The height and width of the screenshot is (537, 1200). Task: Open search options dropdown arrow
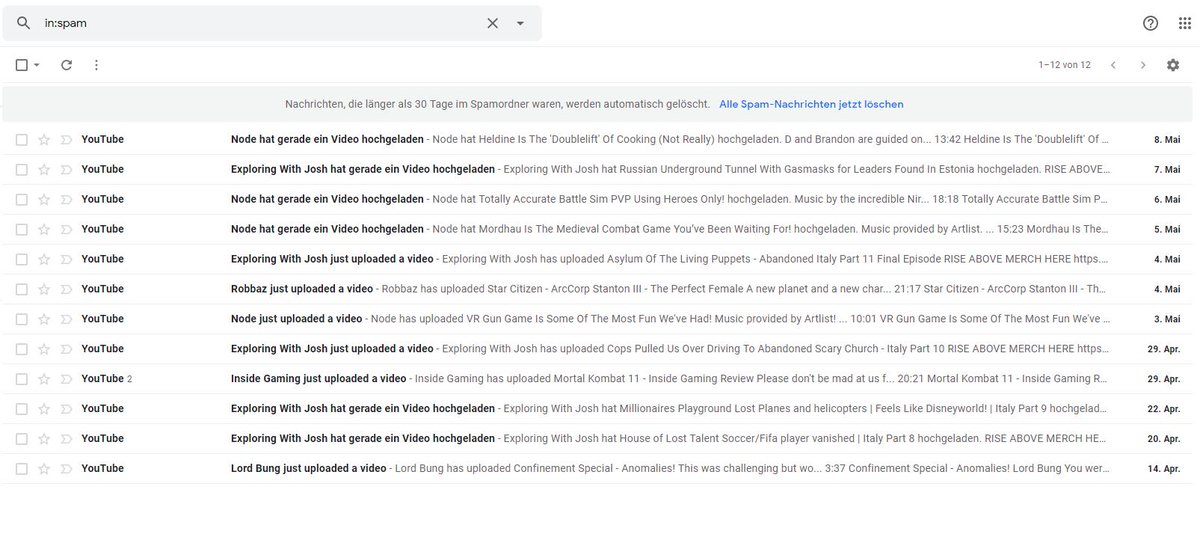[520, 23]
